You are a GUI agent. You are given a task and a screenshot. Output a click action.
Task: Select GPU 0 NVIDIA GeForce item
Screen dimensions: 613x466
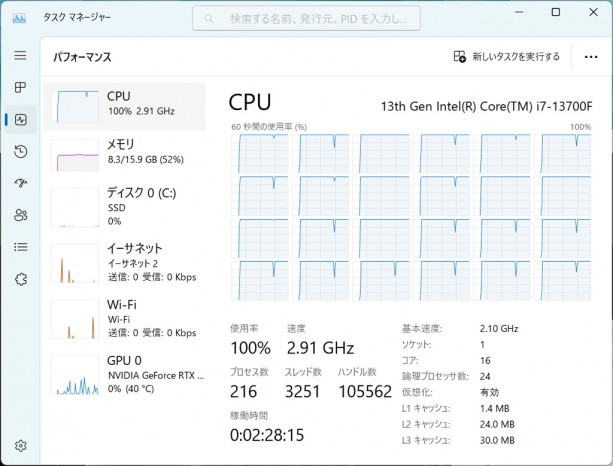[x=127, y=374]
